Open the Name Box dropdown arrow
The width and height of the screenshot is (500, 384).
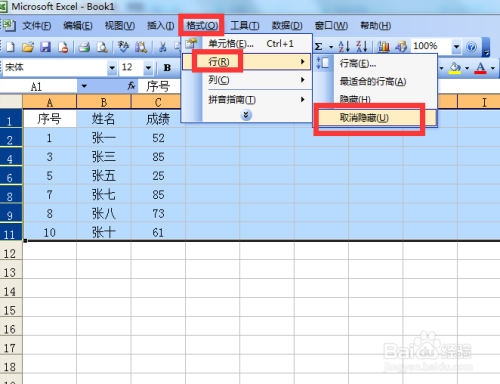84,86
